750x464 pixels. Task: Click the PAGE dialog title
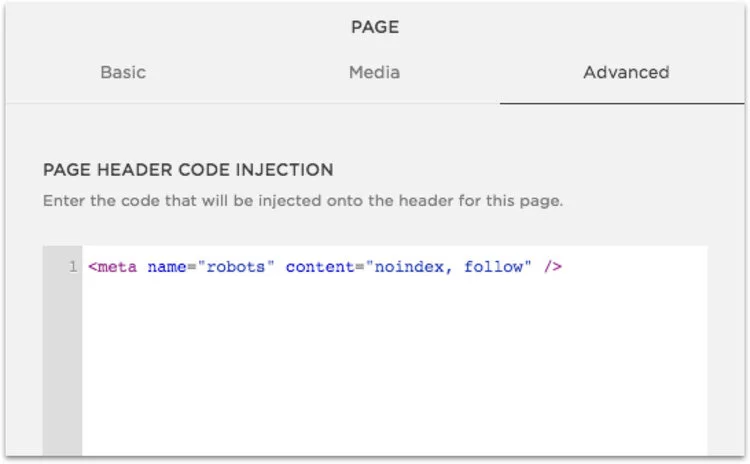(x=375, y=27)
